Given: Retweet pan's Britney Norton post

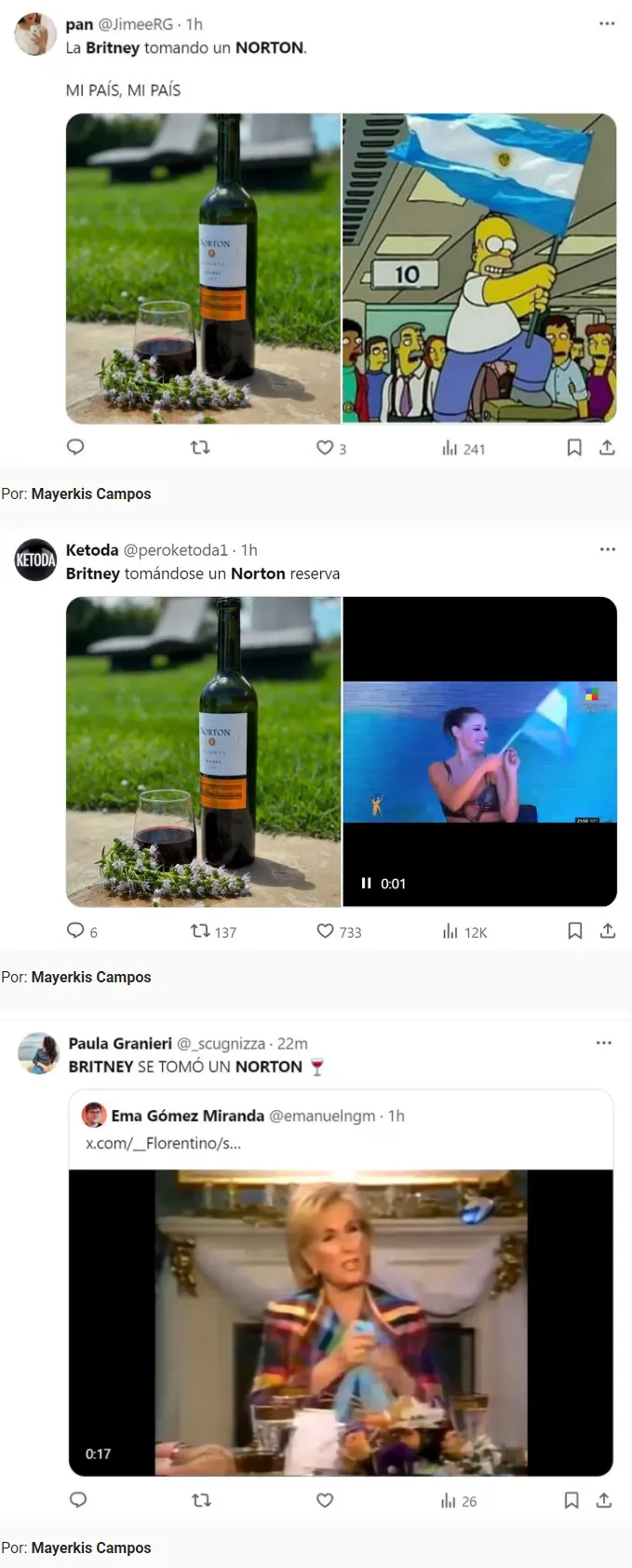Looking at the screenshot, I should [x=200, y=447].
